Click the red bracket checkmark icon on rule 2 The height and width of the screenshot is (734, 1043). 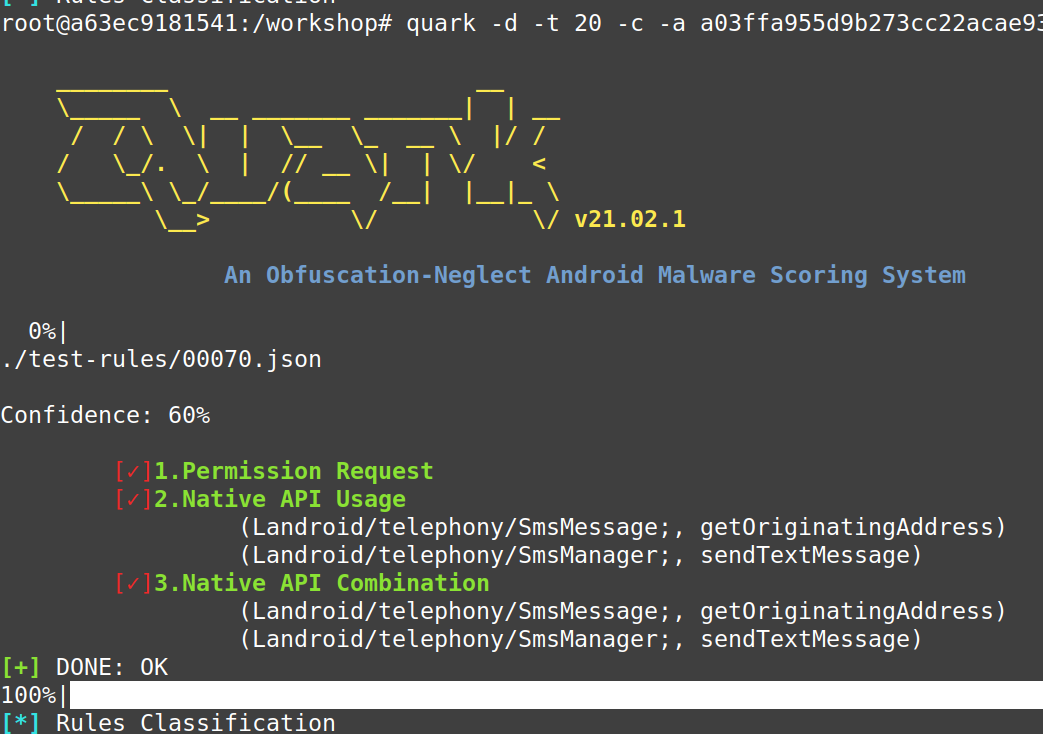click(132, 498)
